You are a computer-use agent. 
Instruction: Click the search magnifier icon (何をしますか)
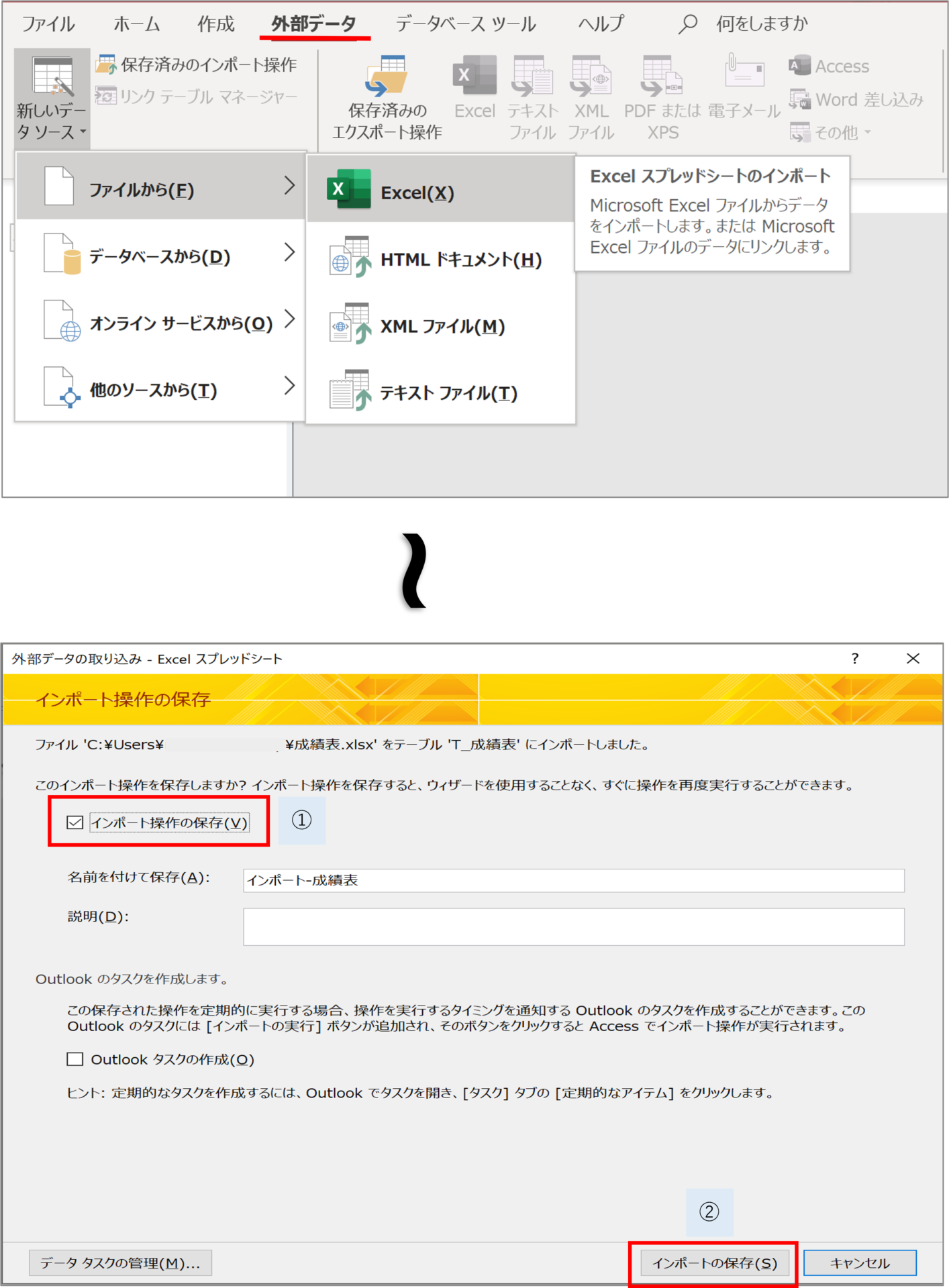(687, 24)
